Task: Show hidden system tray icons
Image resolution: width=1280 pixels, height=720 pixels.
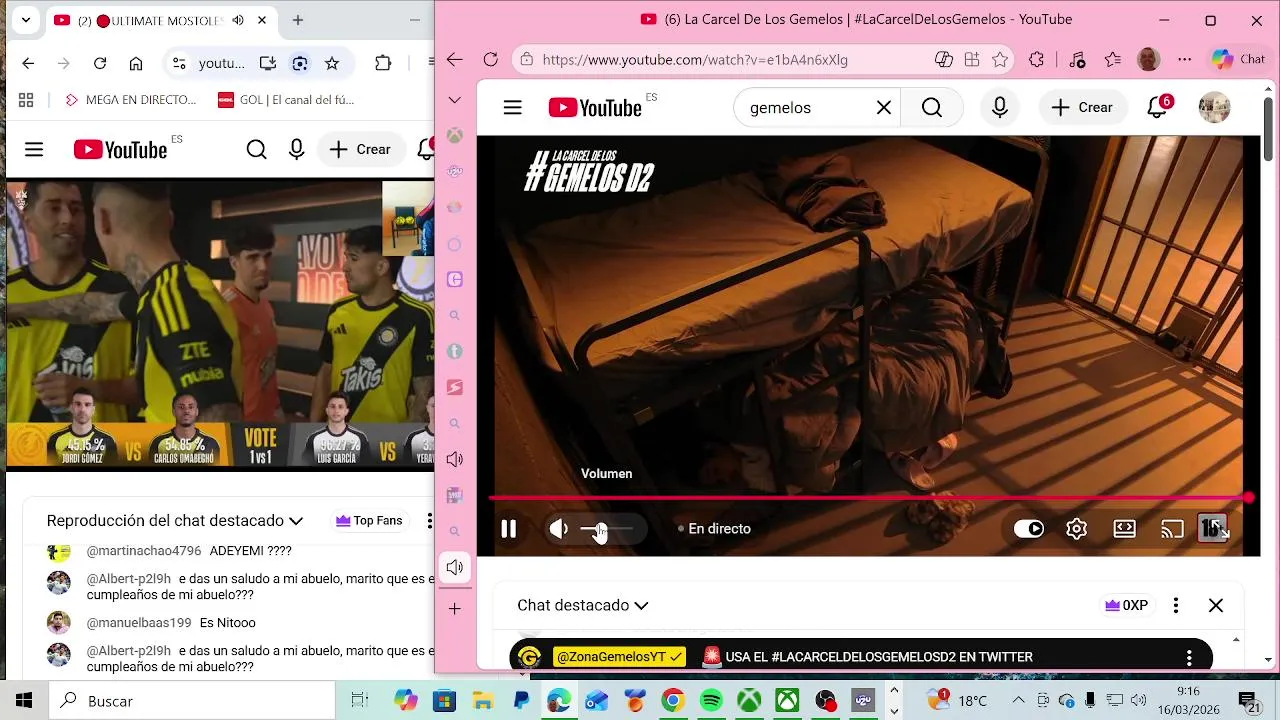Action: point(1018,701)
